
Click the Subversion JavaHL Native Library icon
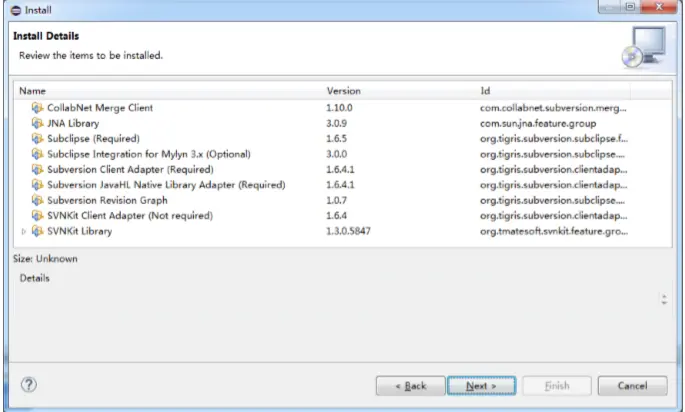[38, 185]
